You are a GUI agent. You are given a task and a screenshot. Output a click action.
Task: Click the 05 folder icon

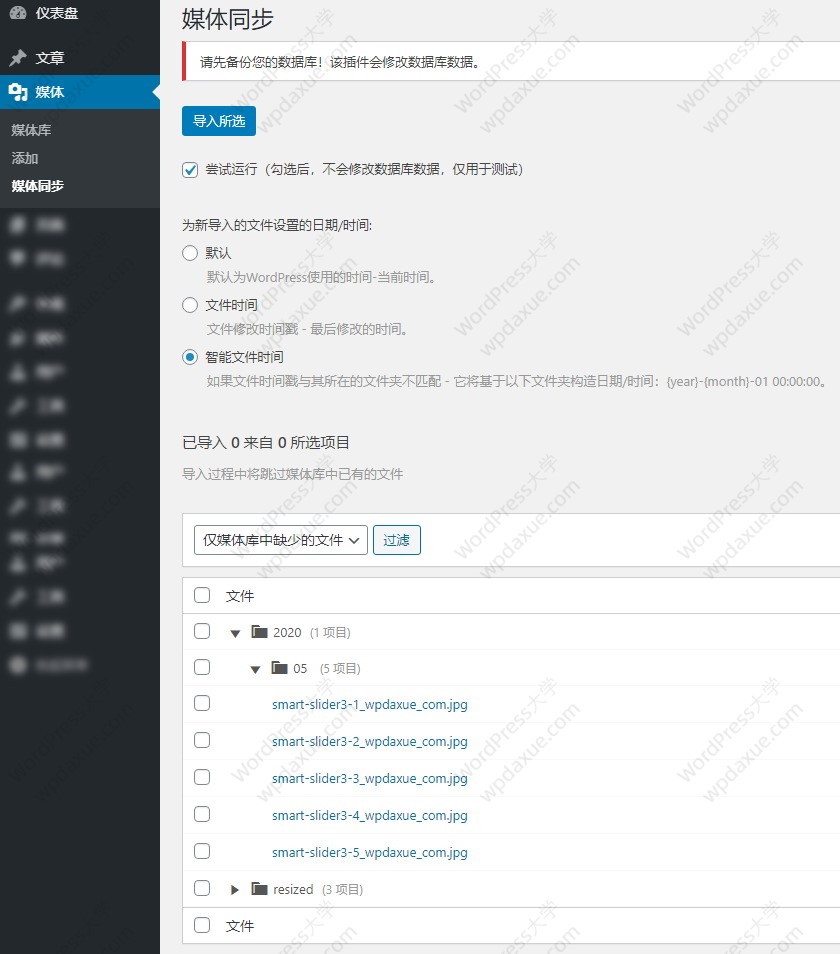pyautogui.click(x=280, y=668)
